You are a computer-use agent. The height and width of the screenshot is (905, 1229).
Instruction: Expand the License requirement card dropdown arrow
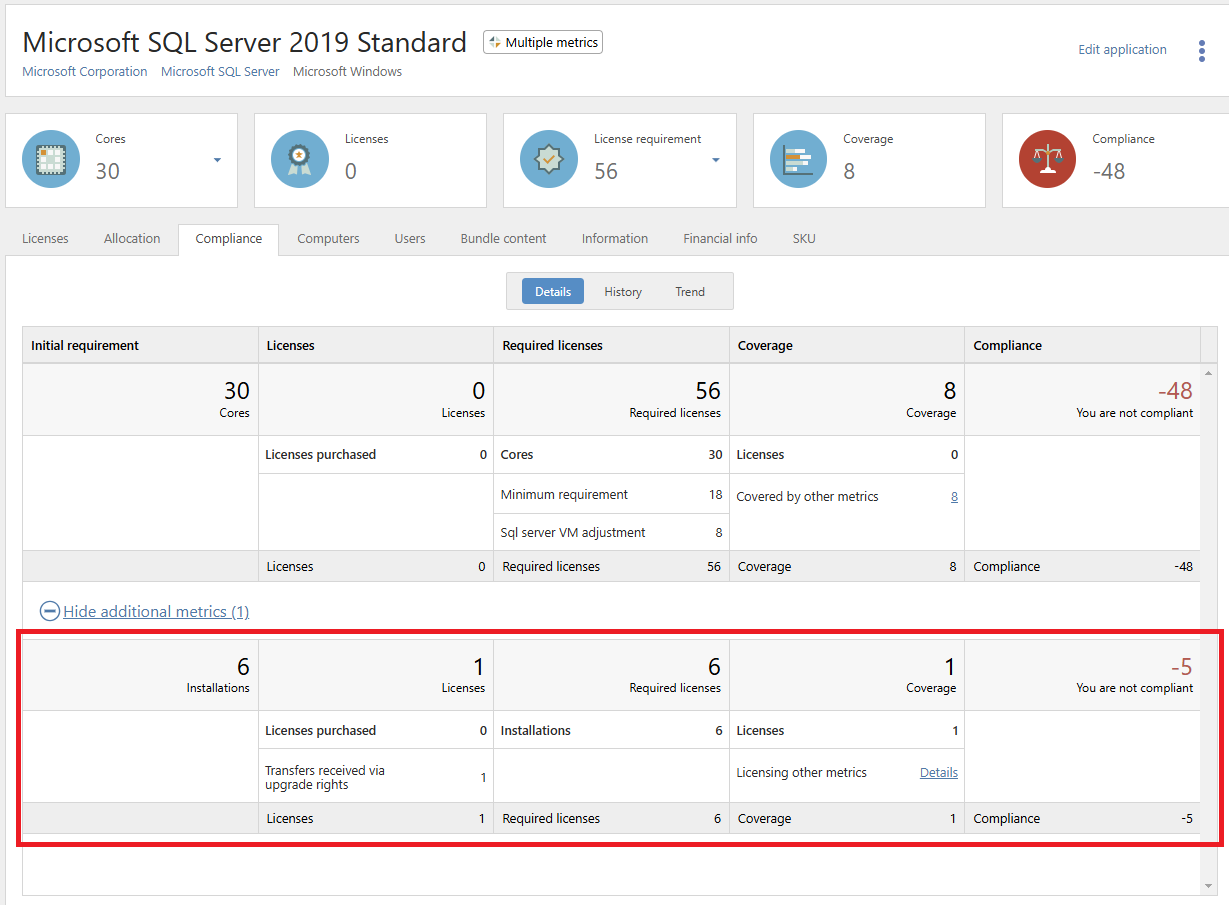tap(716, 160)
